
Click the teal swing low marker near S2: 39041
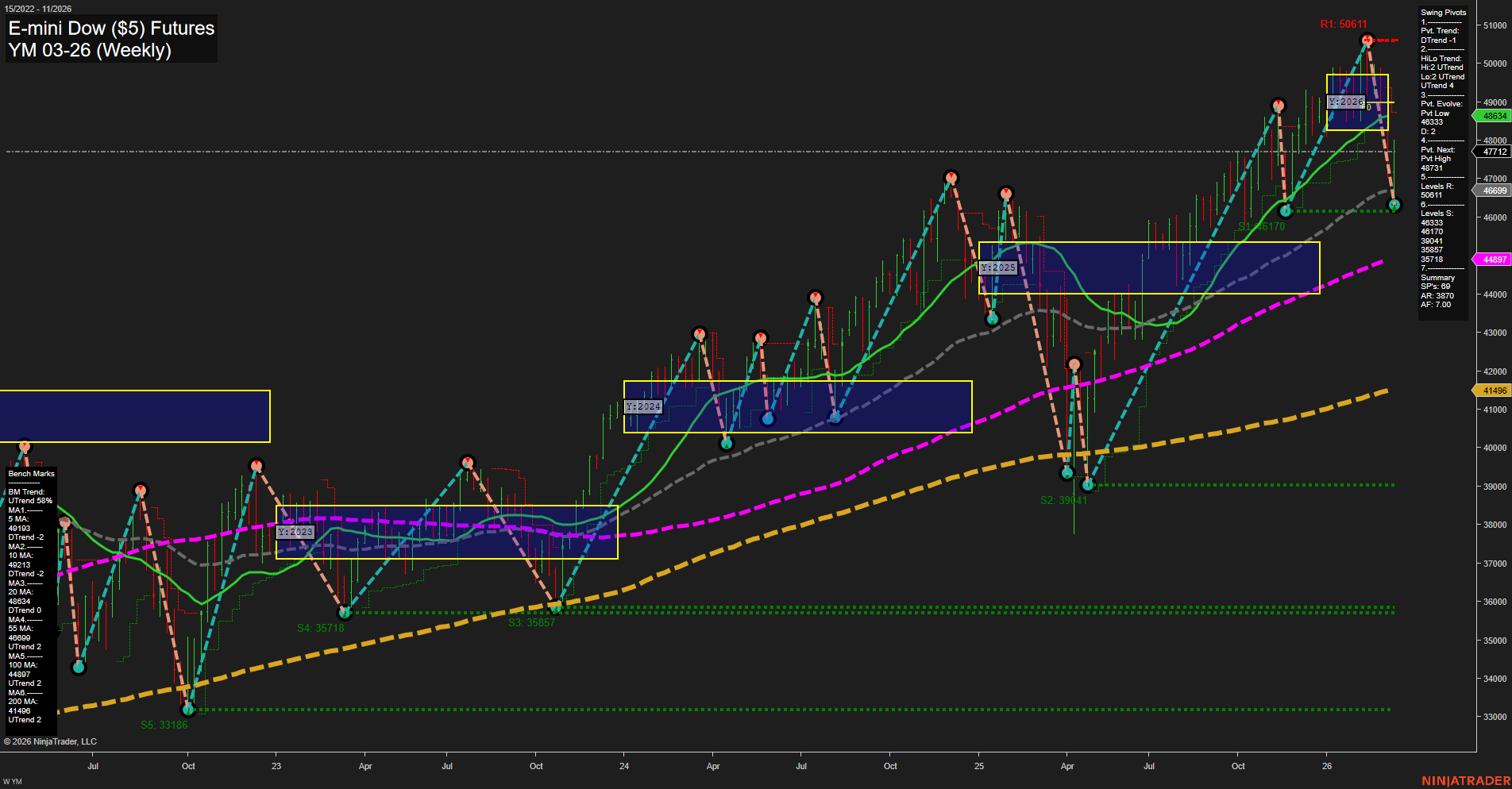point(1086,483)
